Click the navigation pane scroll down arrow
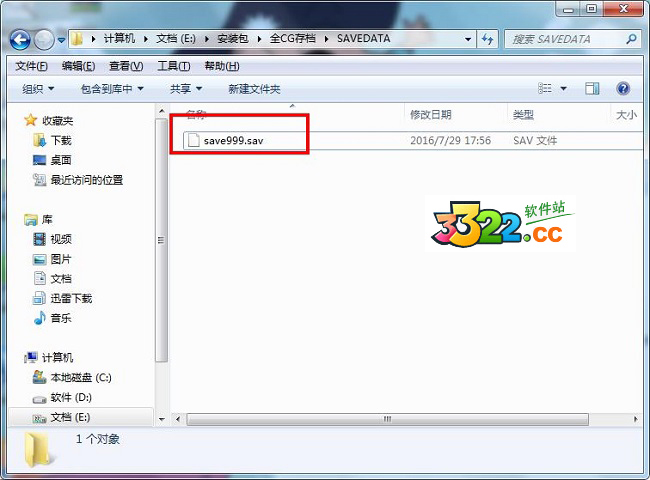The width and height of the screenshot is (650, 480). click(x=162, y=419)
